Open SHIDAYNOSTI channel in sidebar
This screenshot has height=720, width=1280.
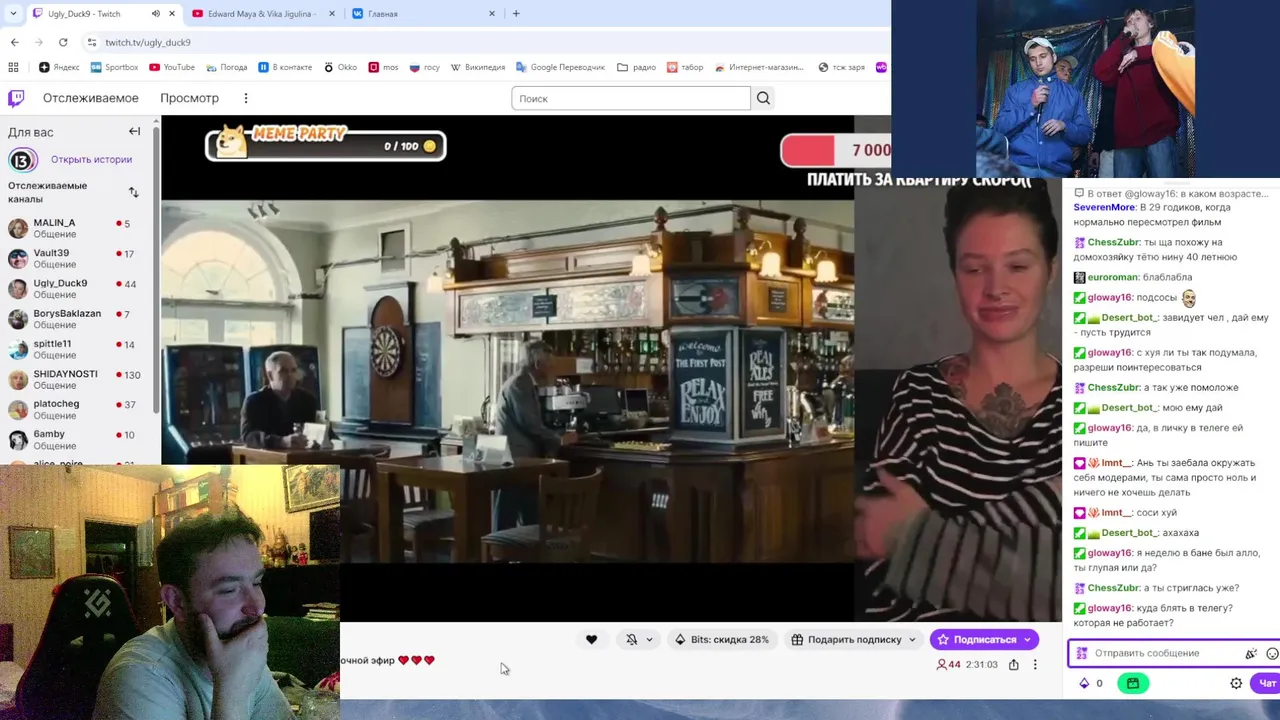tap(79, 378)
